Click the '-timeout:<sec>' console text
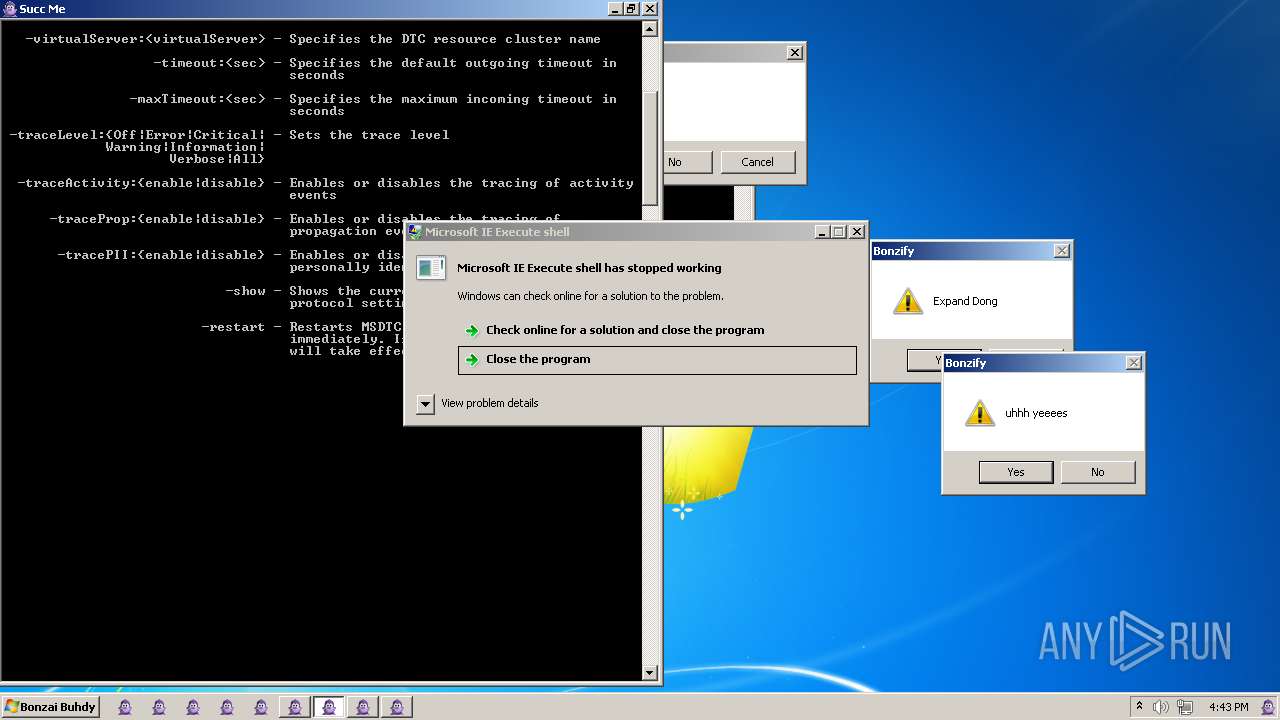 tap(209, 63)
